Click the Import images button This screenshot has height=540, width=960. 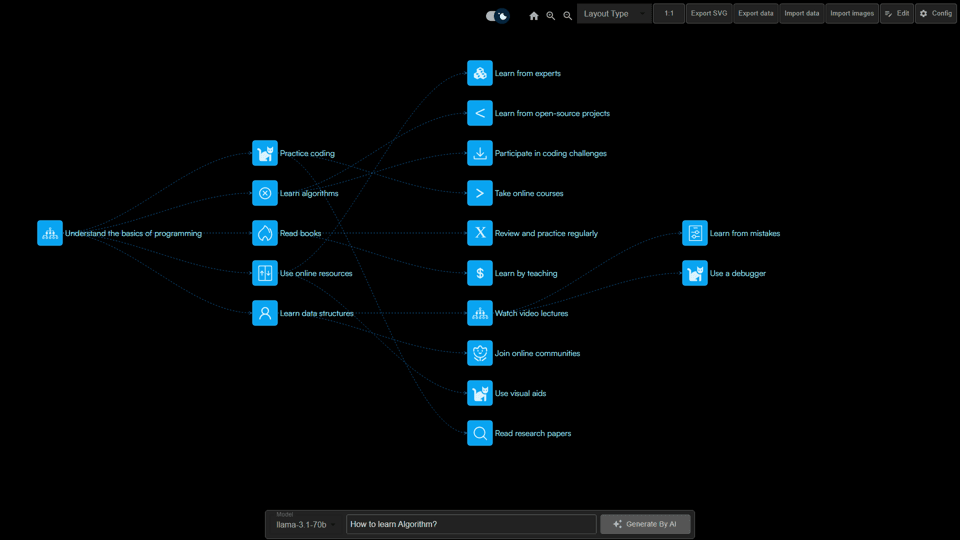pos(852,13)
